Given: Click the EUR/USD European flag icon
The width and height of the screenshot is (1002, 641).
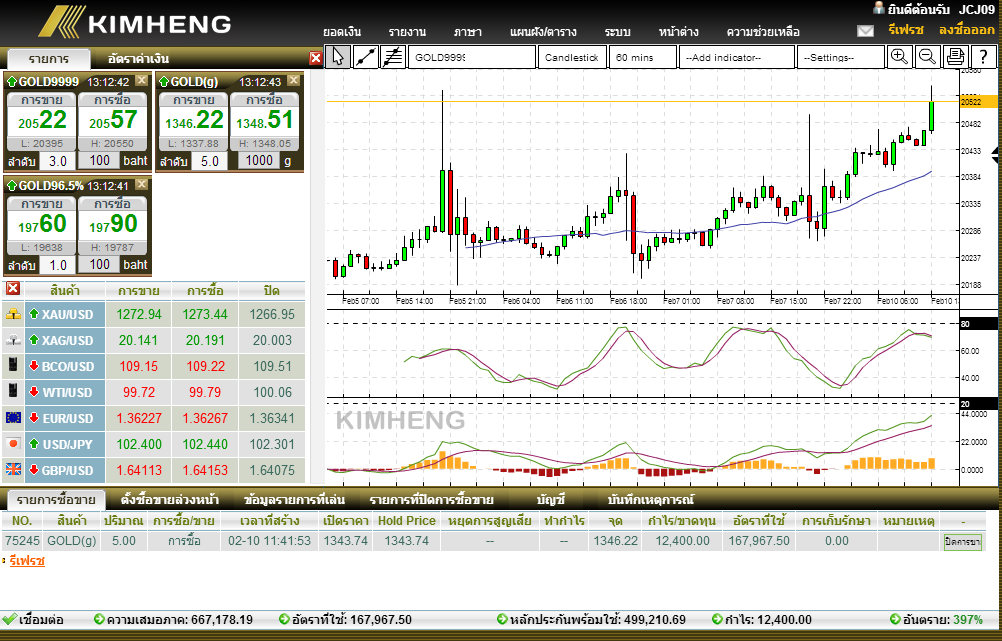Looking at the screenshot, I should coord(13,418).
